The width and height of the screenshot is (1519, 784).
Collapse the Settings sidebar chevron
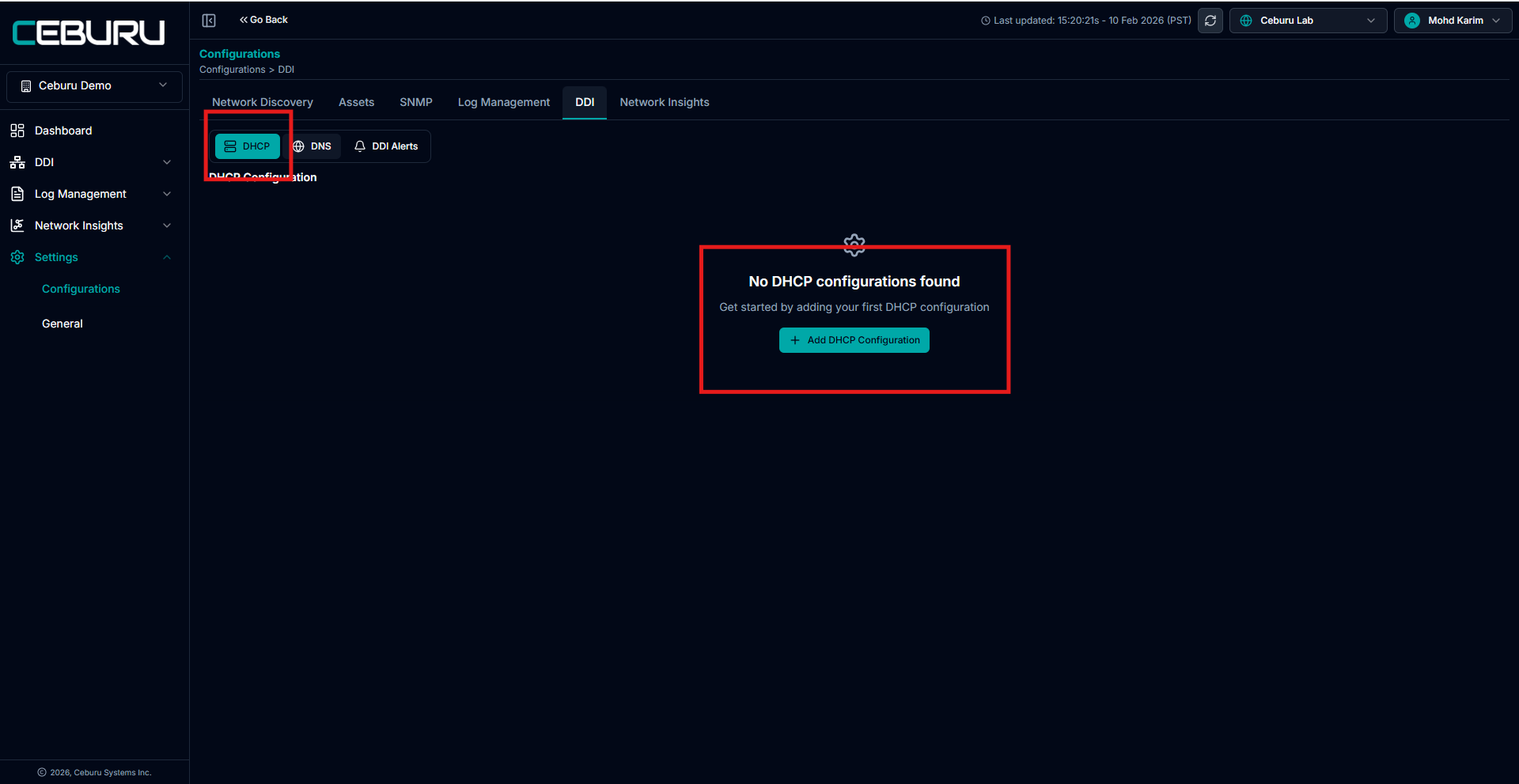click(167, 257)
